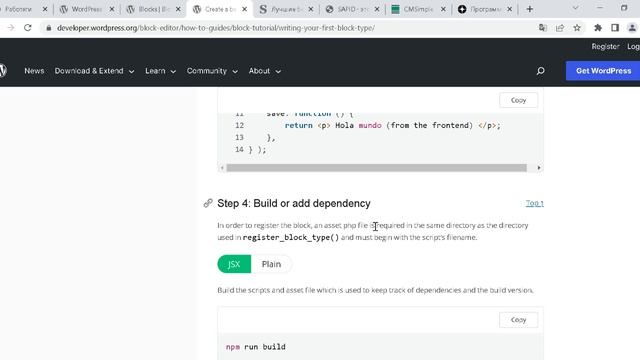640x360 pixels.
Task: Minimize the browser window
Action: point(600,8)
